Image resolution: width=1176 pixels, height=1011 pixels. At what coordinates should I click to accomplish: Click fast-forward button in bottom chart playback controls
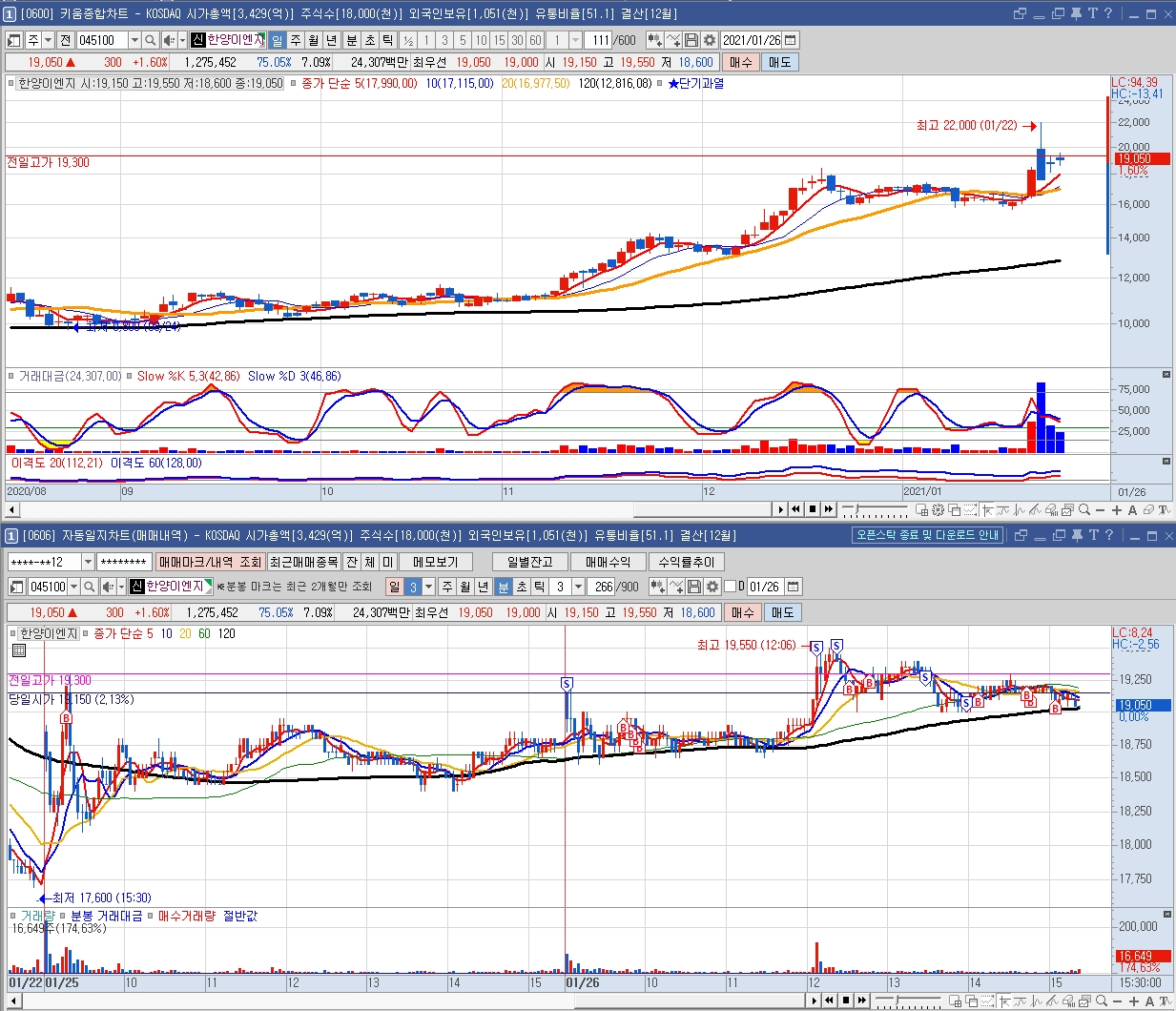(862, 1001)
